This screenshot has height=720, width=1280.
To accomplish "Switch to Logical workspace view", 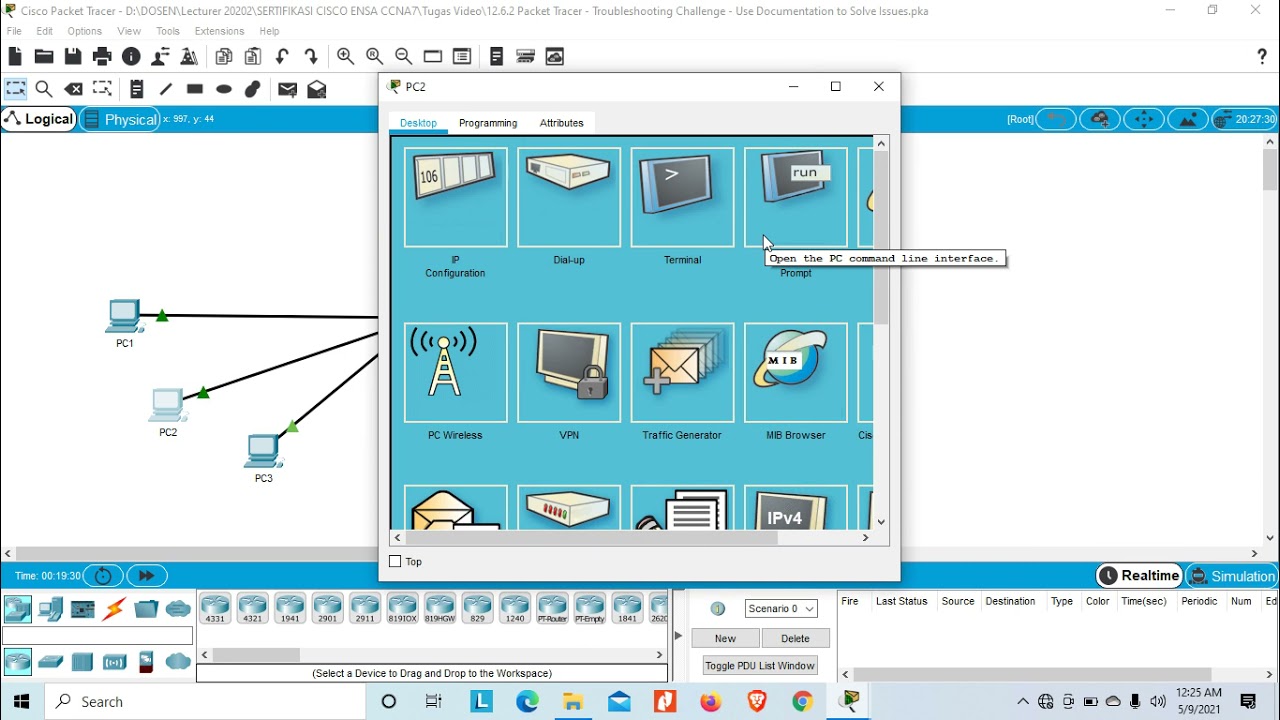I will (x=39, y=119).
